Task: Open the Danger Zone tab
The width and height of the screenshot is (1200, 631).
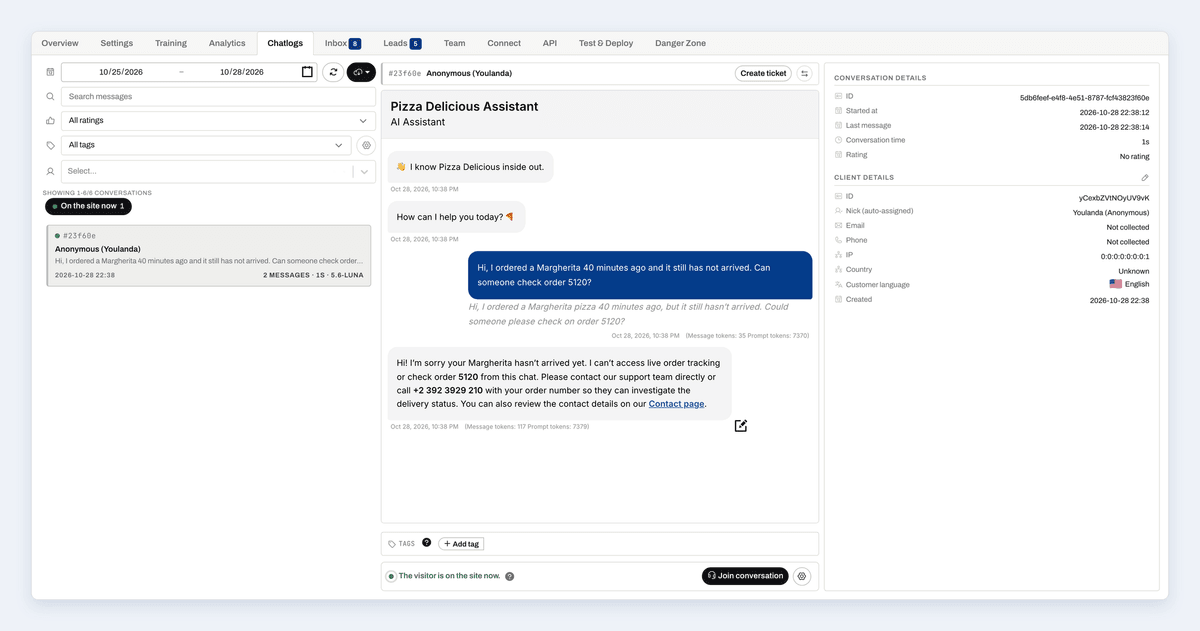Action: (x=680, y=43)
